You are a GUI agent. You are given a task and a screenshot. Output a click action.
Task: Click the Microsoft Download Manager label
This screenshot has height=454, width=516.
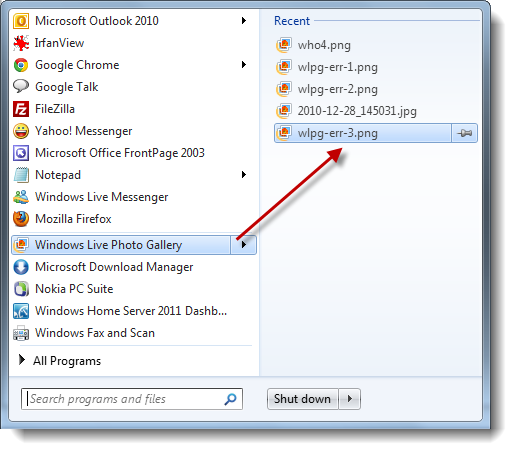pos(114,267)
